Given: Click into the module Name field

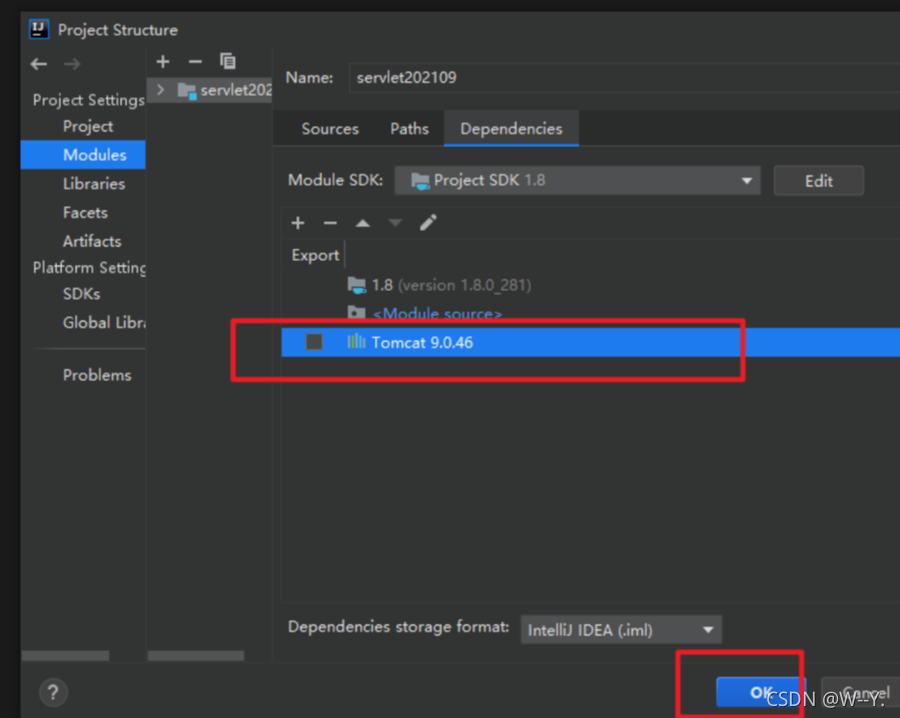Looking at the screenshot, I should (x=624, y=77).
